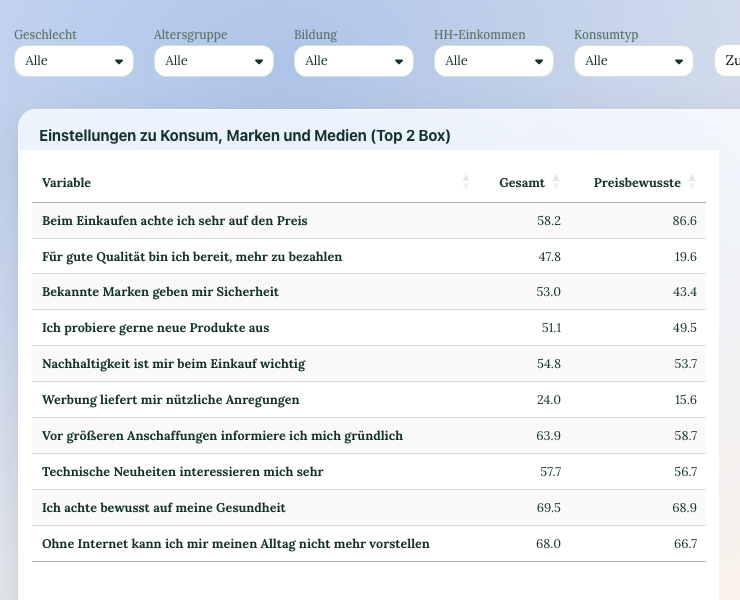Select row 'Werbung liefert mir nützliche Anregungen'
740x600 pixels.
tap(369, 400)
